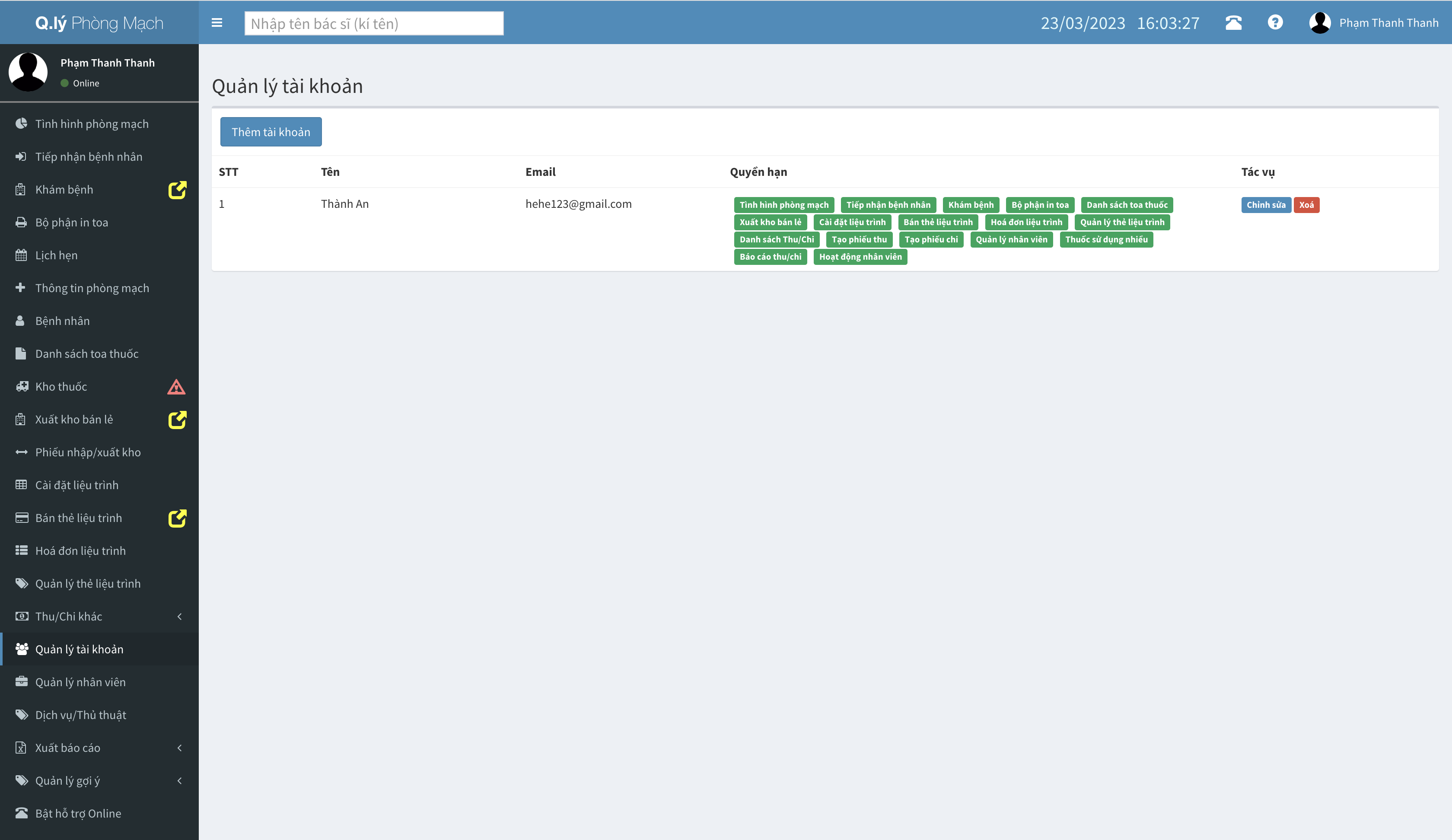
Task: Click the sign-in icon for Tiếp nhận bệnh nhân
Action: (21, 156)
